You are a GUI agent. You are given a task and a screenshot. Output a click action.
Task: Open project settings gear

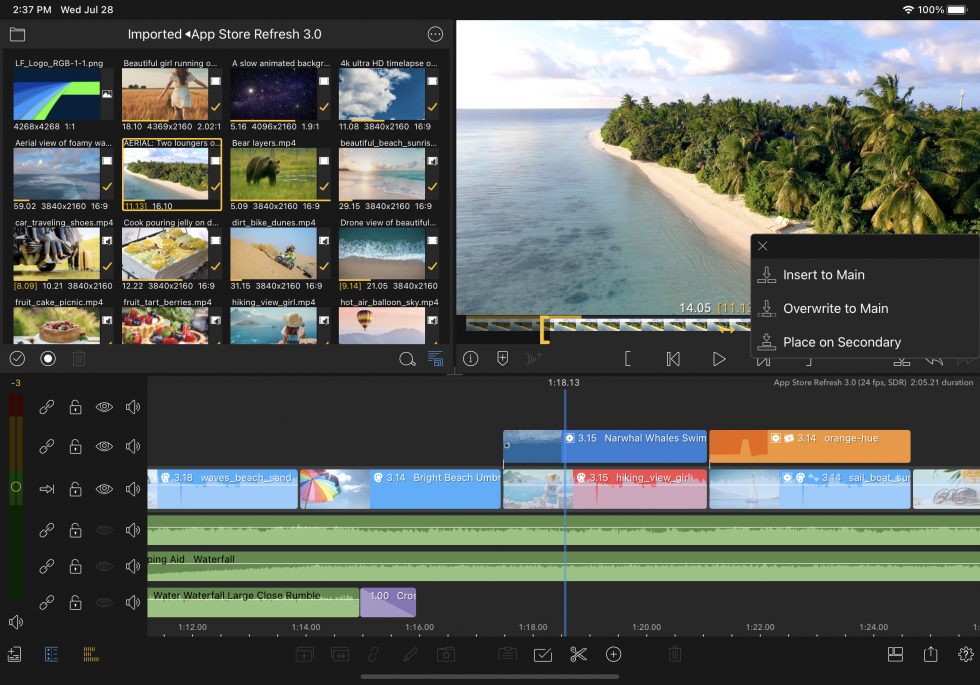point(965,654)
